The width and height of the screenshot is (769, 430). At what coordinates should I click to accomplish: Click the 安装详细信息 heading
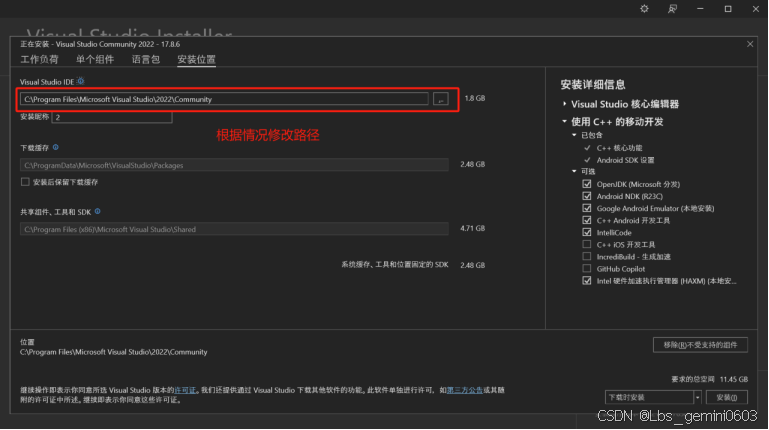coord(593,84)
